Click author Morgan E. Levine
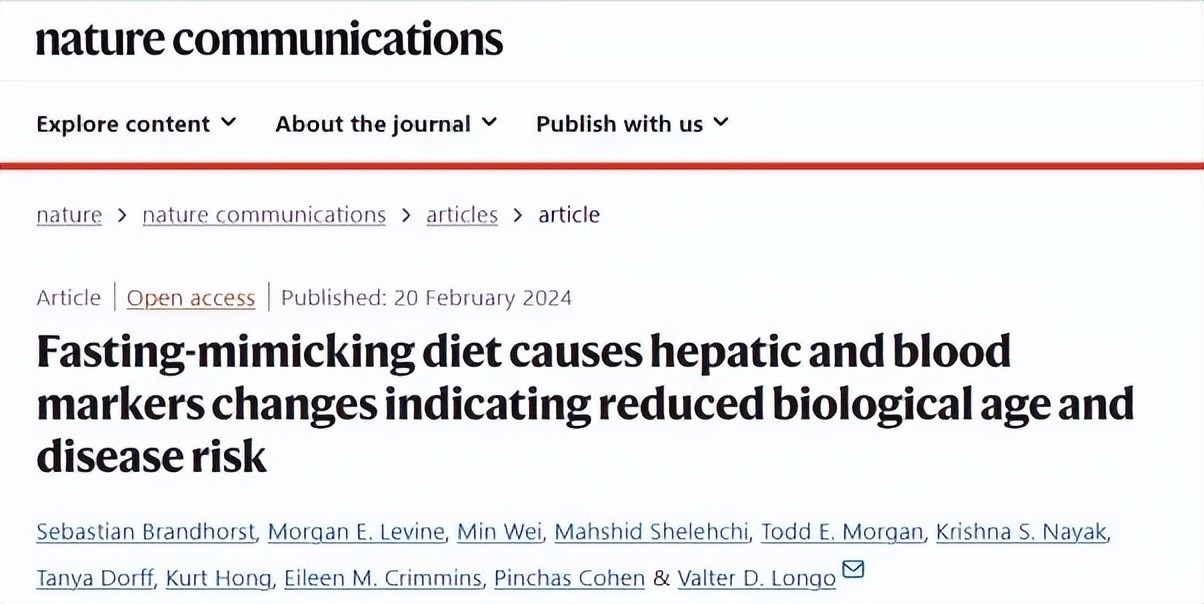 (x=356, y=532)
